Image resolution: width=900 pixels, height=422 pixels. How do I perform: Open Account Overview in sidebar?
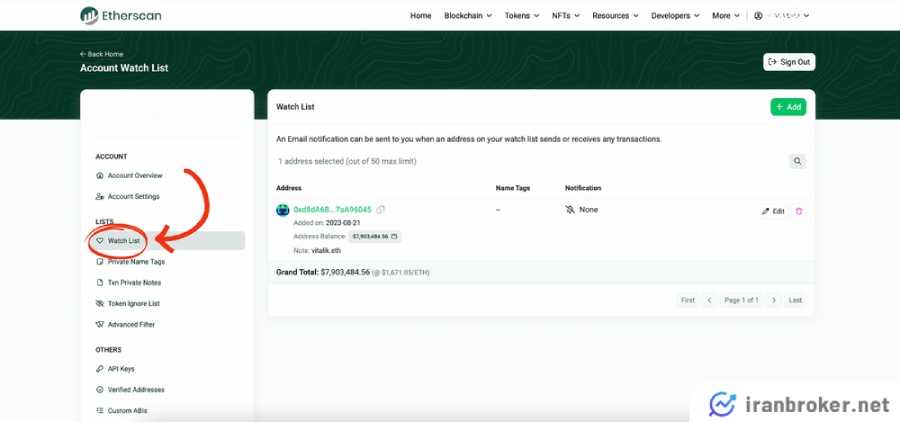(130, 176)
